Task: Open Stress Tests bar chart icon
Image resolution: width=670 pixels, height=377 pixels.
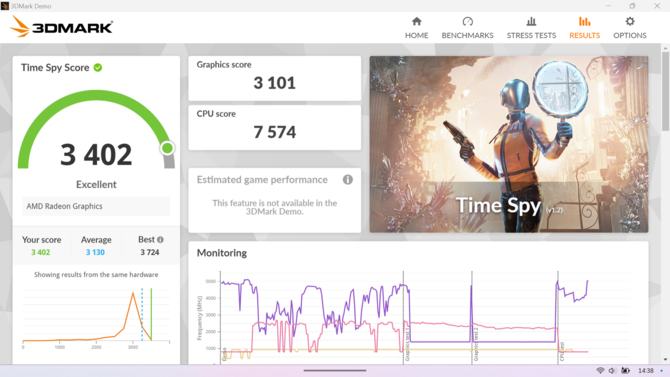Action: pyautogui.click(x=531, y=21)
